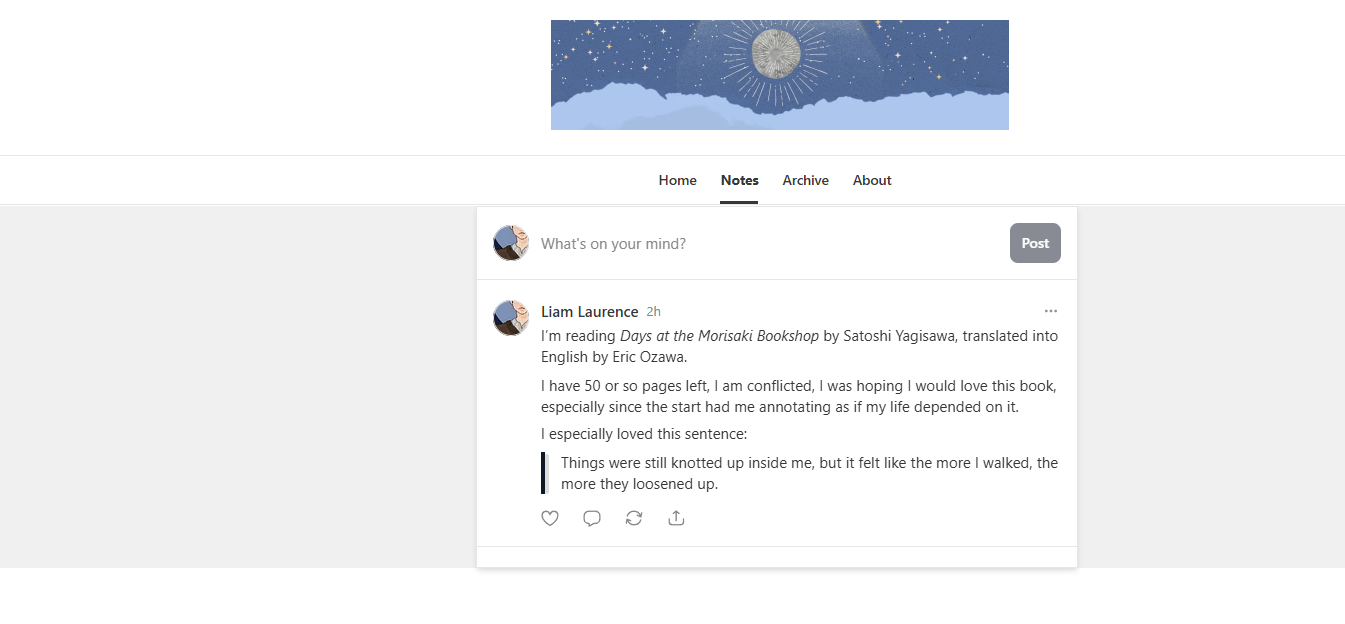
Task: Click the night sky moon banner image
Action: coord(779,75)
